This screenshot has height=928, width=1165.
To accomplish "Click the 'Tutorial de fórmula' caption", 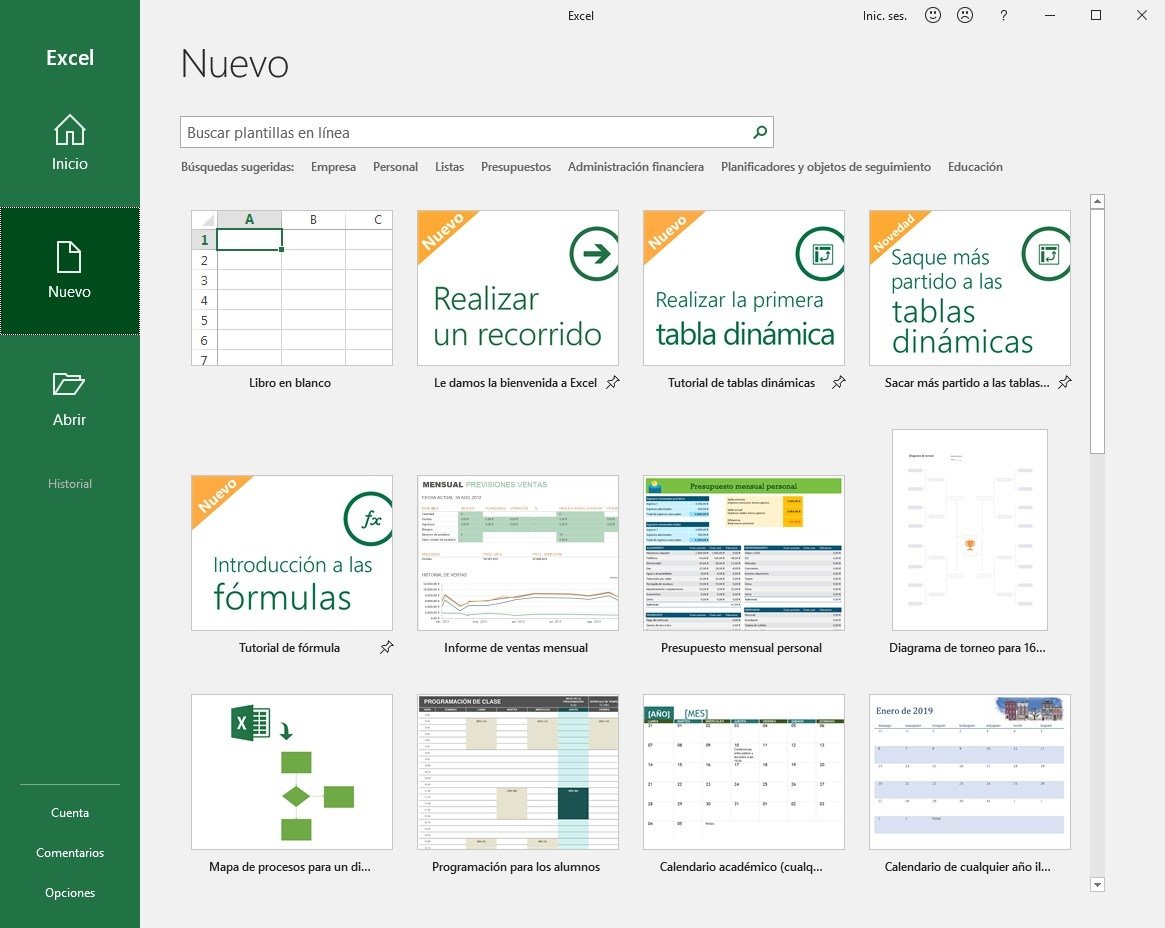I will tap(289, 648).
